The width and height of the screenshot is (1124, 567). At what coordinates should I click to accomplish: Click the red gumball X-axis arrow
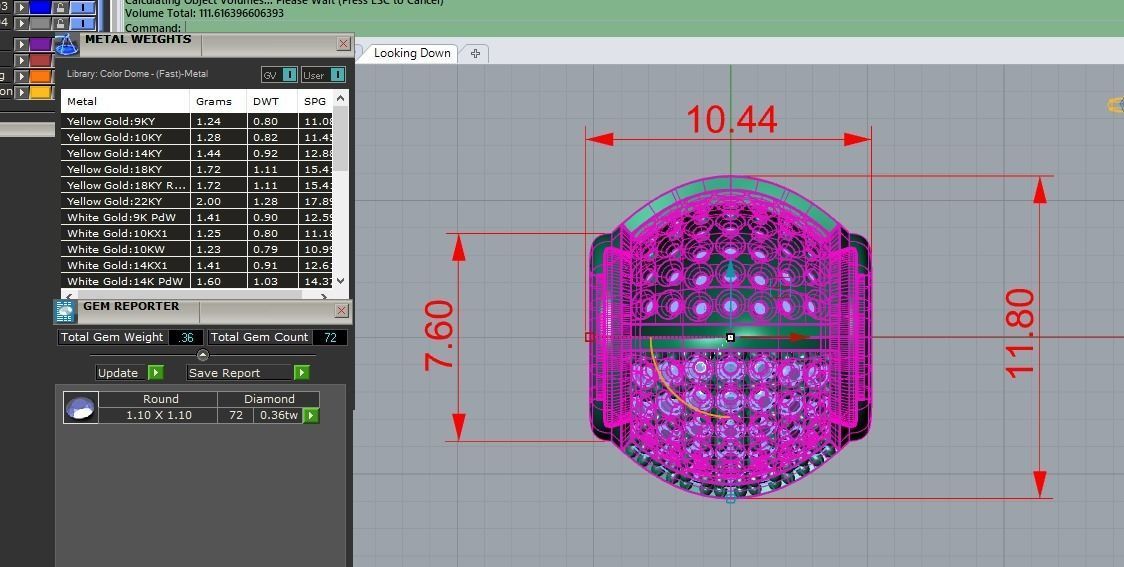(x=799, y=337)
